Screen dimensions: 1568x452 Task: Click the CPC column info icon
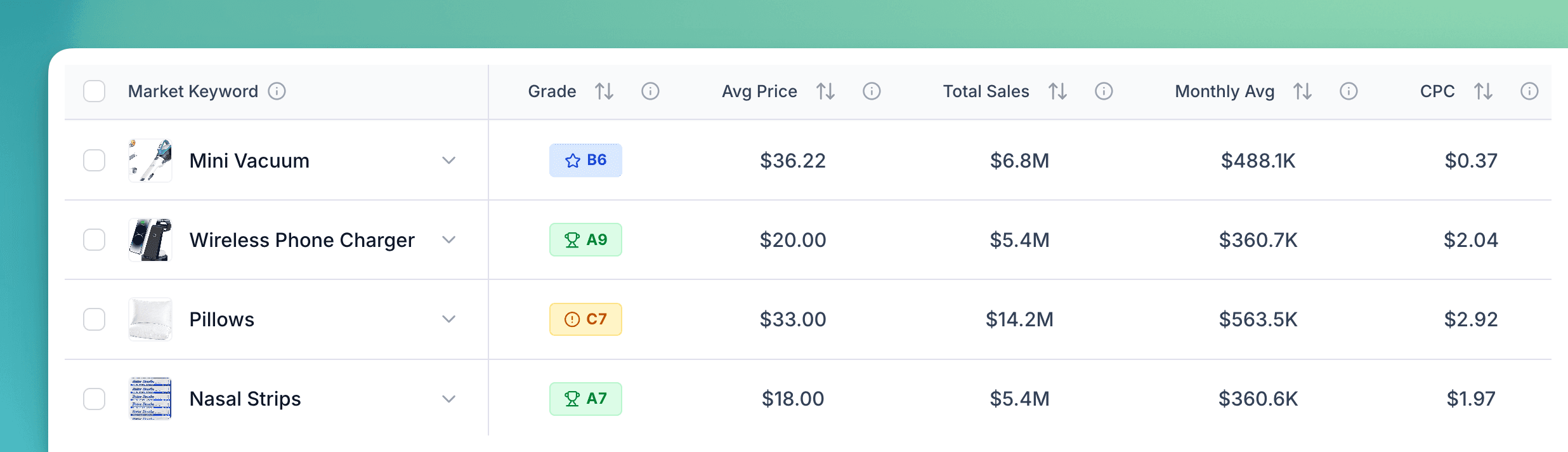(1531, 91)
